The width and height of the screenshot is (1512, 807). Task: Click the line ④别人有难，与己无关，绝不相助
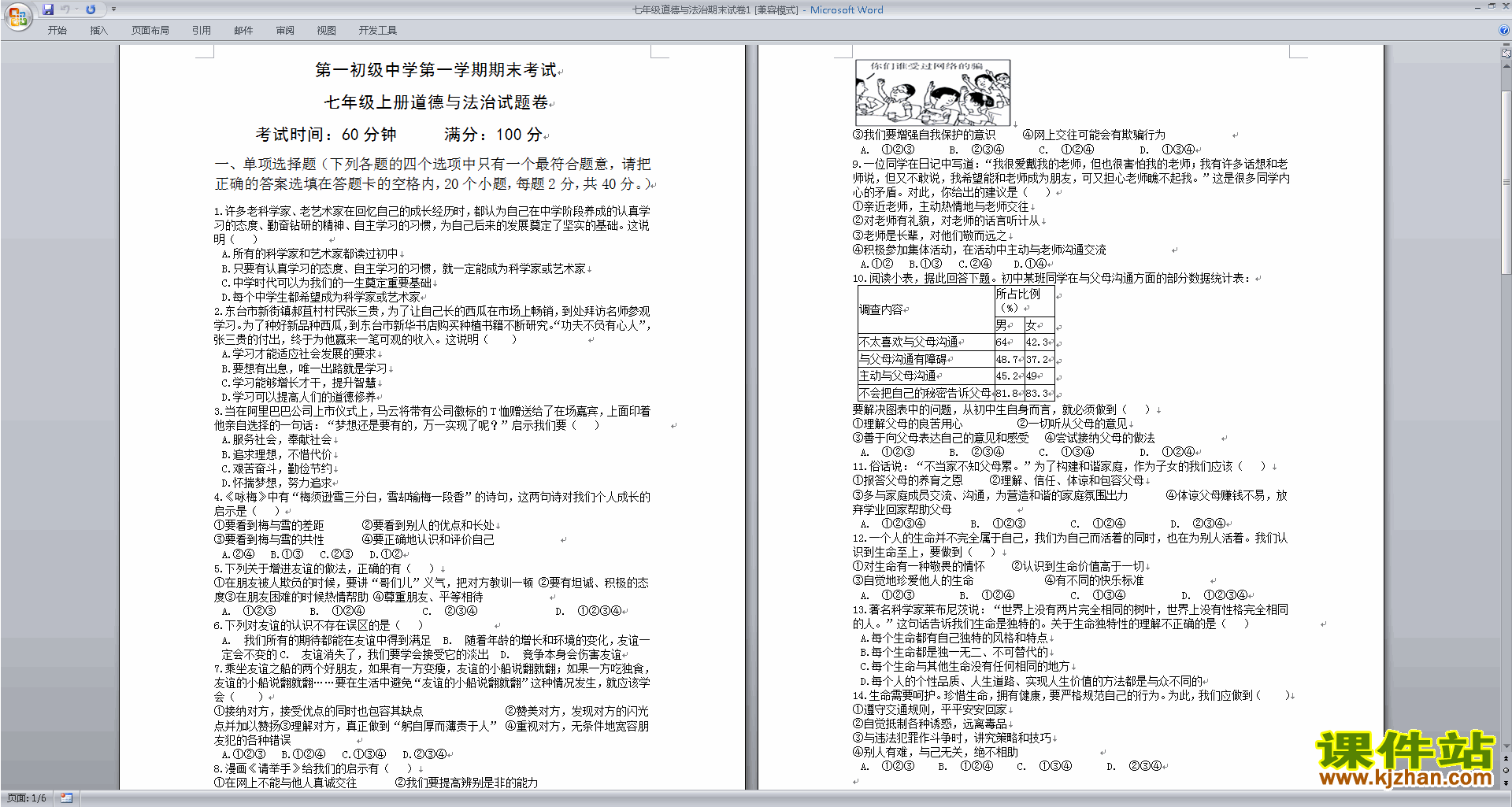point(935,752)
